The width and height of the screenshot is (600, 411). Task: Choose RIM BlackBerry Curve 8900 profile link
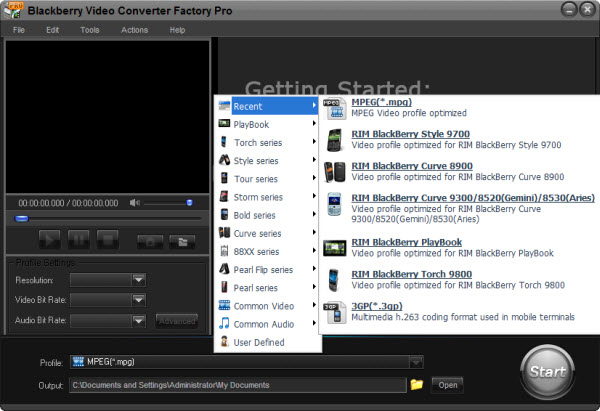coord(412,166)
